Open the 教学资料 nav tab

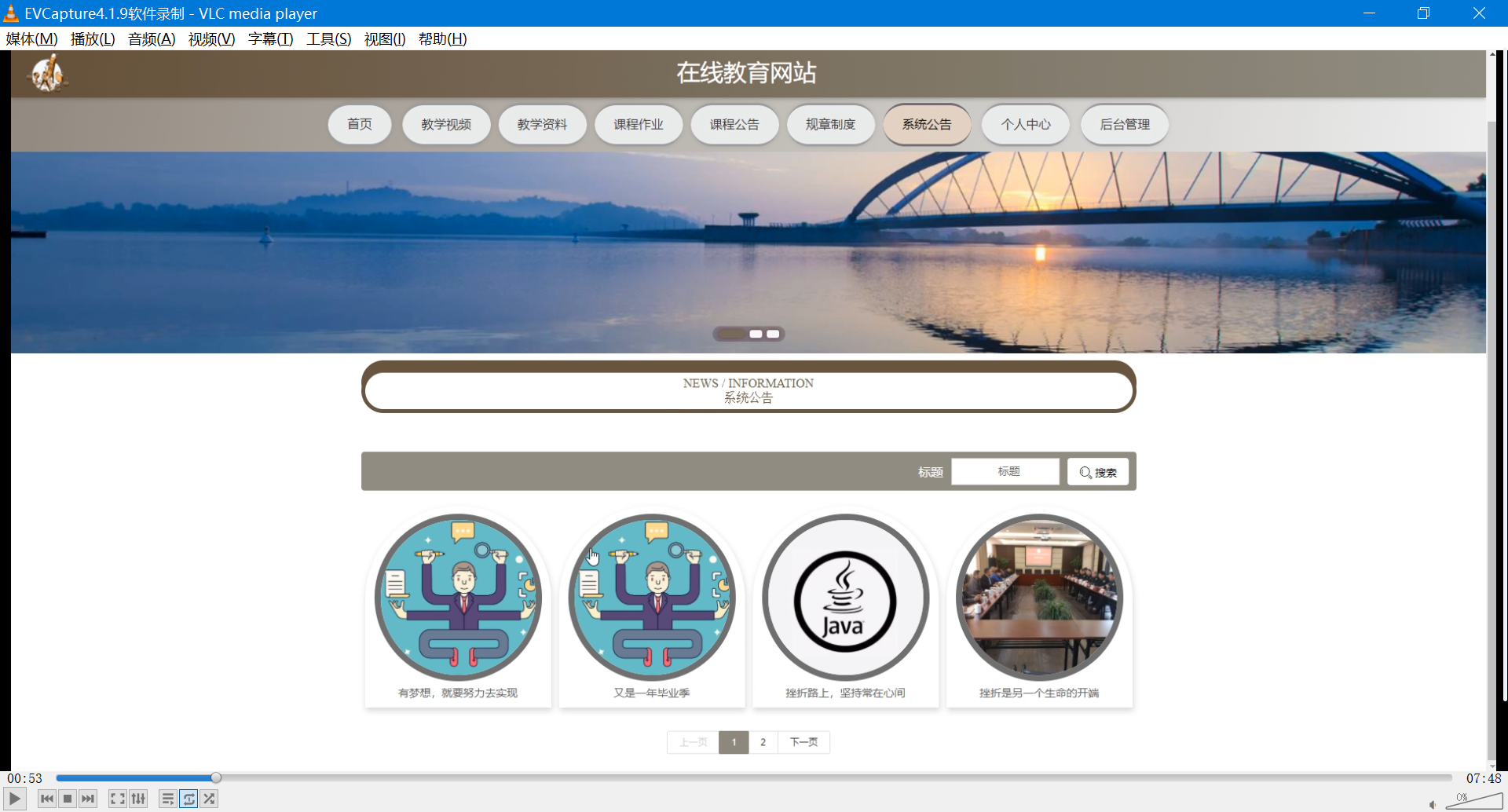(542, 124)
